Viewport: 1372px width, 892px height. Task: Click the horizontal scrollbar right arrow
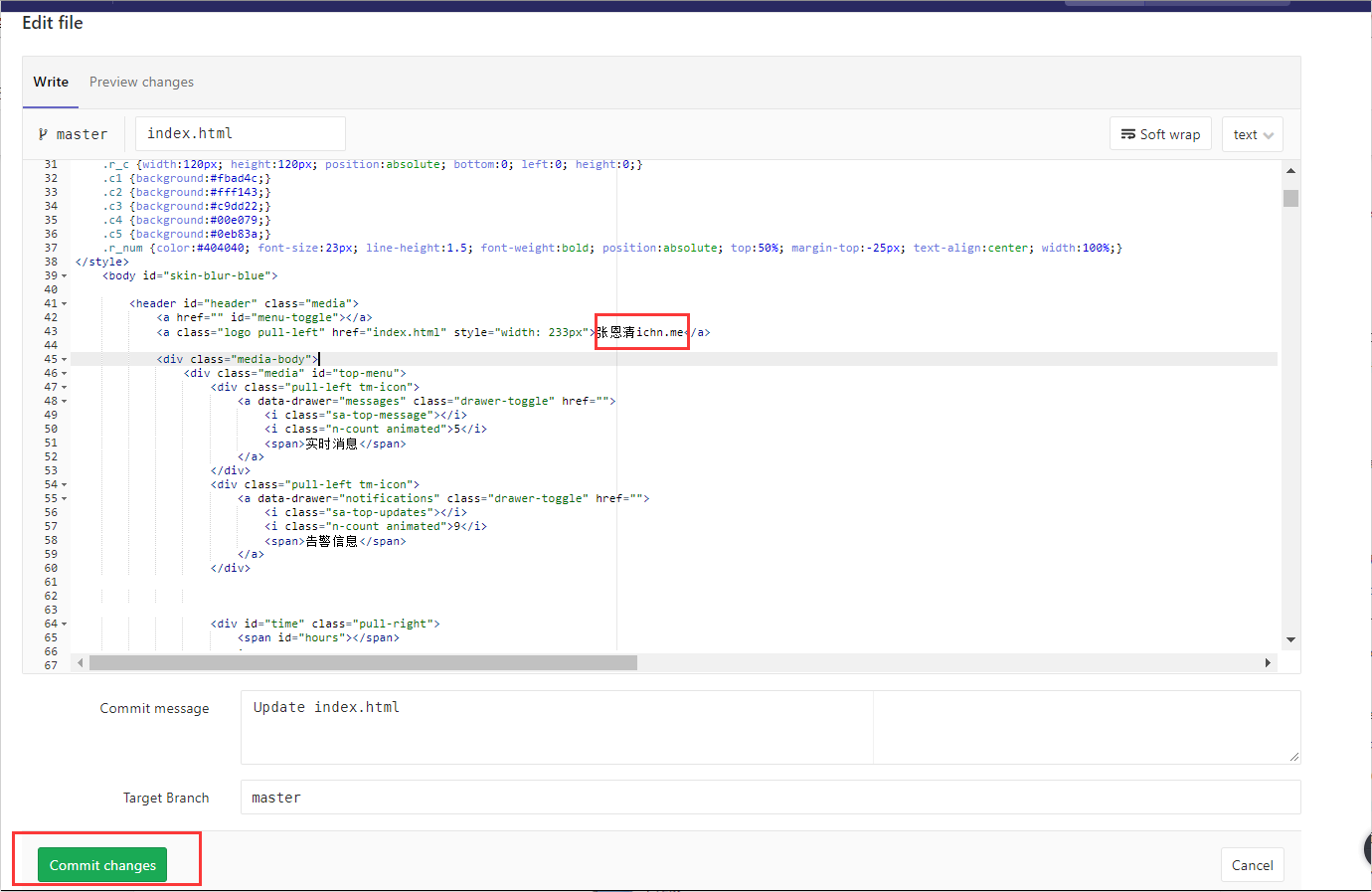coord(1268,661)
